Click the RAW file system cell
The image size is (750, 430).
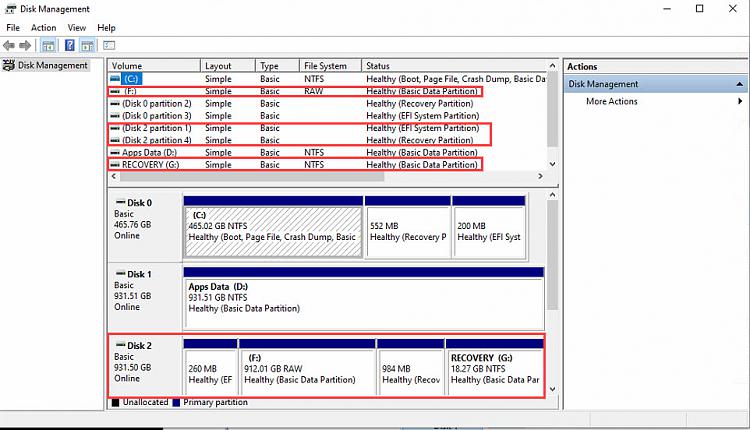(314, 91)
